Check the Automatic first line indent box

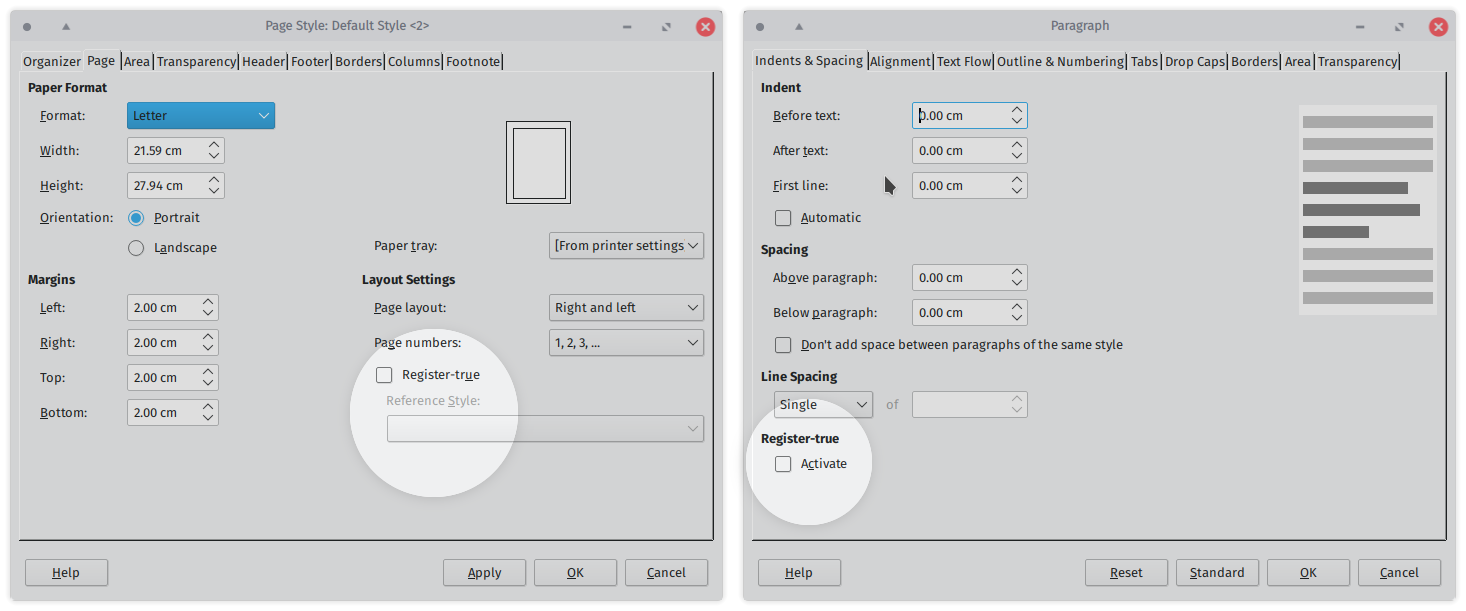click(x=783, y=218)
